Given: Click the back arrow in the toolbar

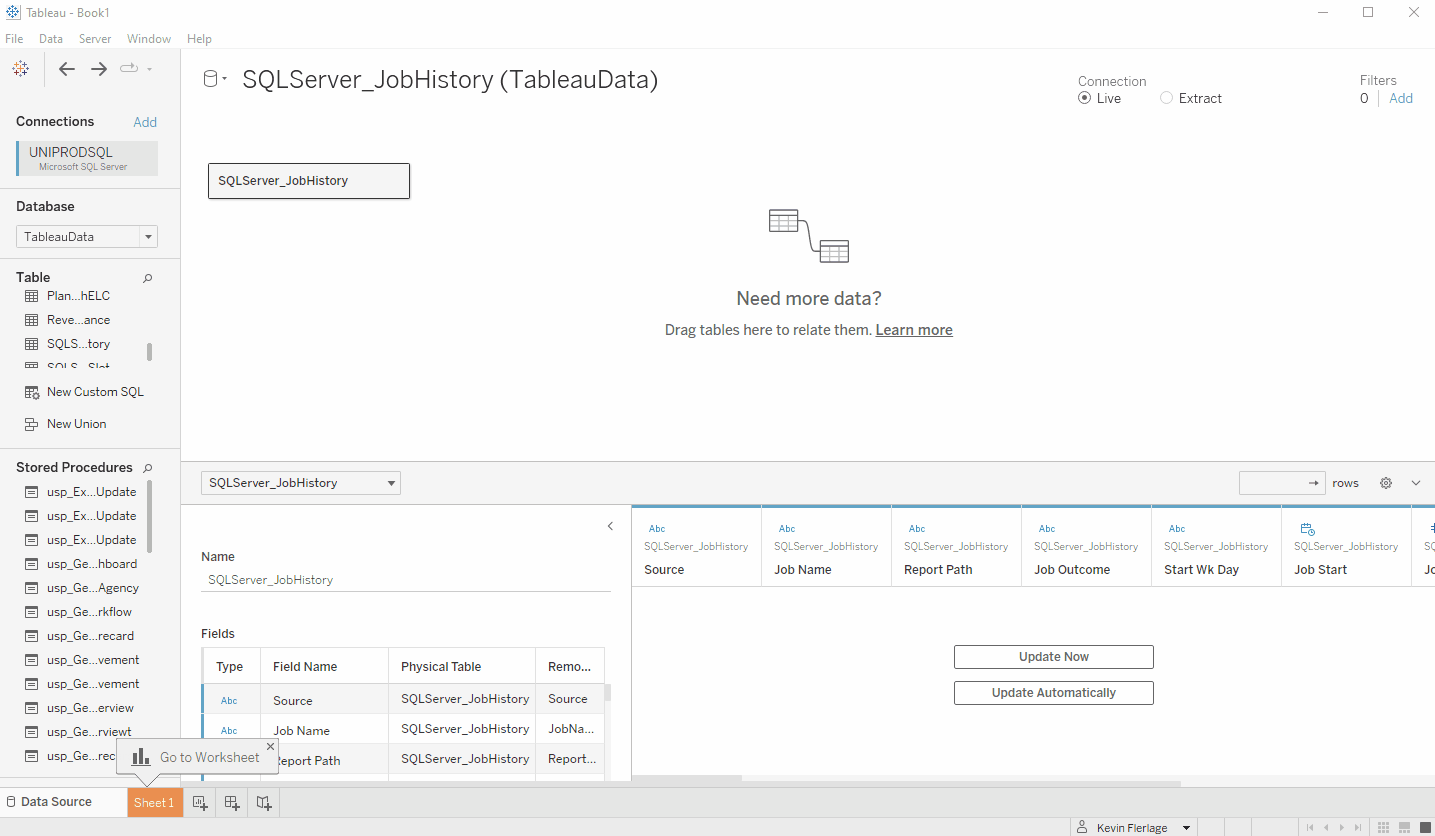Looking at the screenshot, I should (66, 69).
